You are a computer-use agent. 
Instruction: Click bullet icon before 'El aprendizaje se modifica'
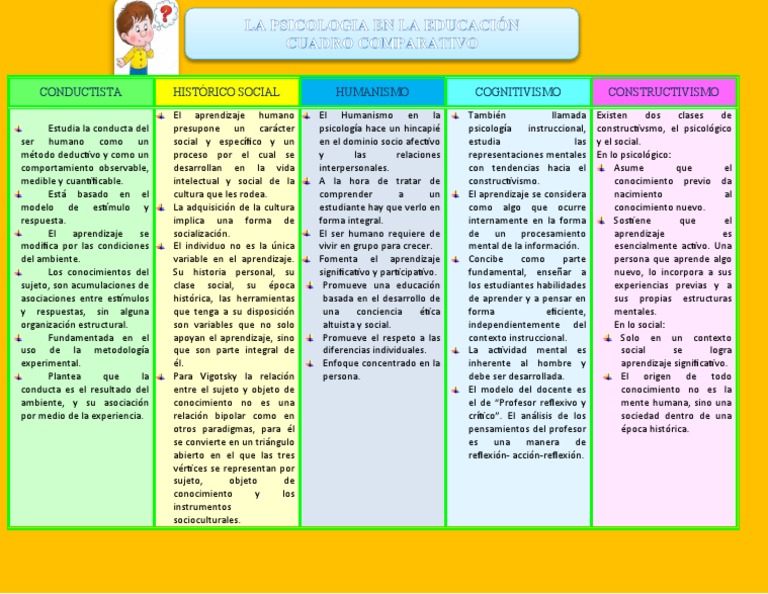pos(19,234)
